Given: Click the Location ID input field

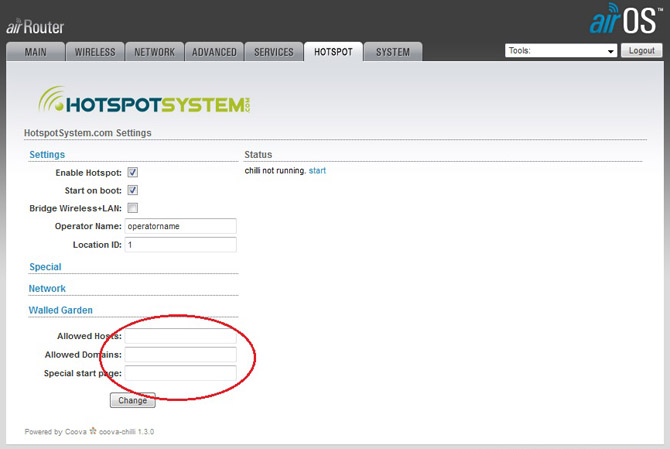Looking at the screenshot, I should tap(180, 245).
